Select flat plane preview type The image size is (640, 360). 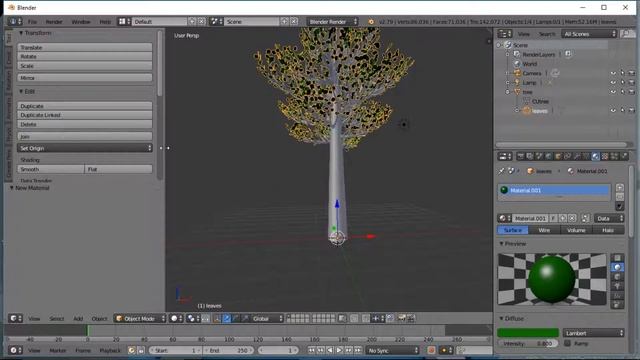[617, 258]
